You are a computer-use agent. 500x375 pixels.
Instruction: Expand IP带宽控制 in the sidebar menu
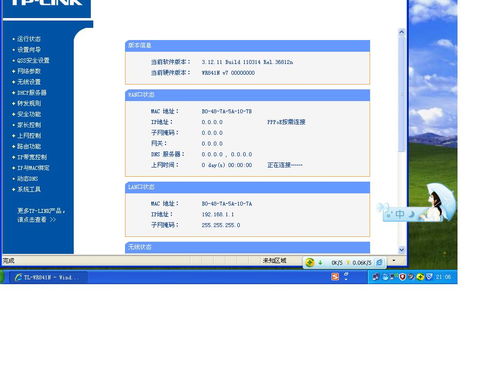pyautogui.click(x=32, y=157)
